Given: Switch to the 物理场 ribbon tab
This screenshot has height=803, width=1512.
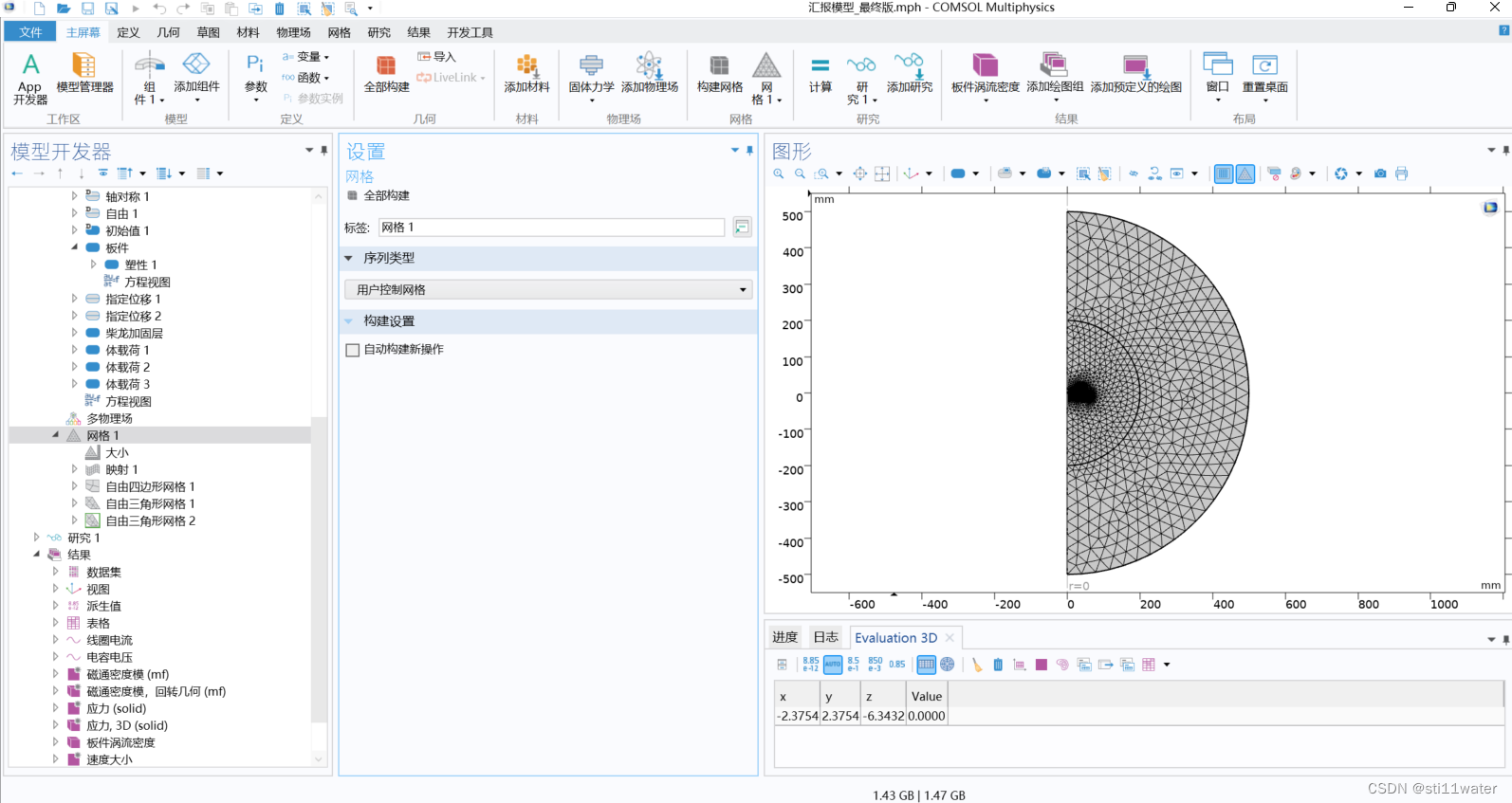Looking at the screenshot, I should click(x=293, y=32).
